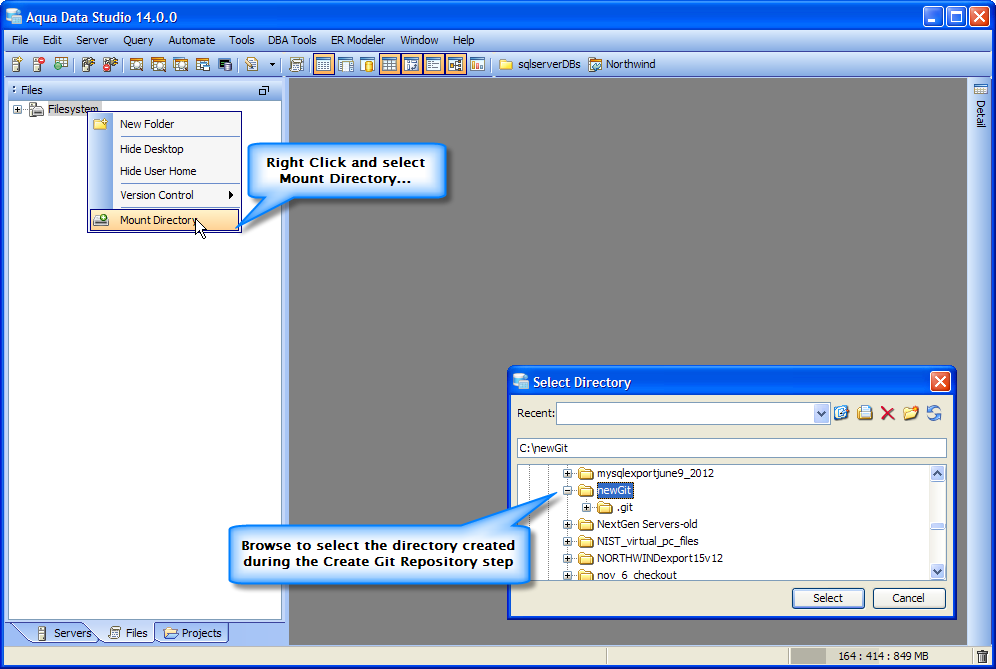Toggle the first highlighted table-grid view button
This screenshot has height=669, width=996.
click(x=323, y=64)
